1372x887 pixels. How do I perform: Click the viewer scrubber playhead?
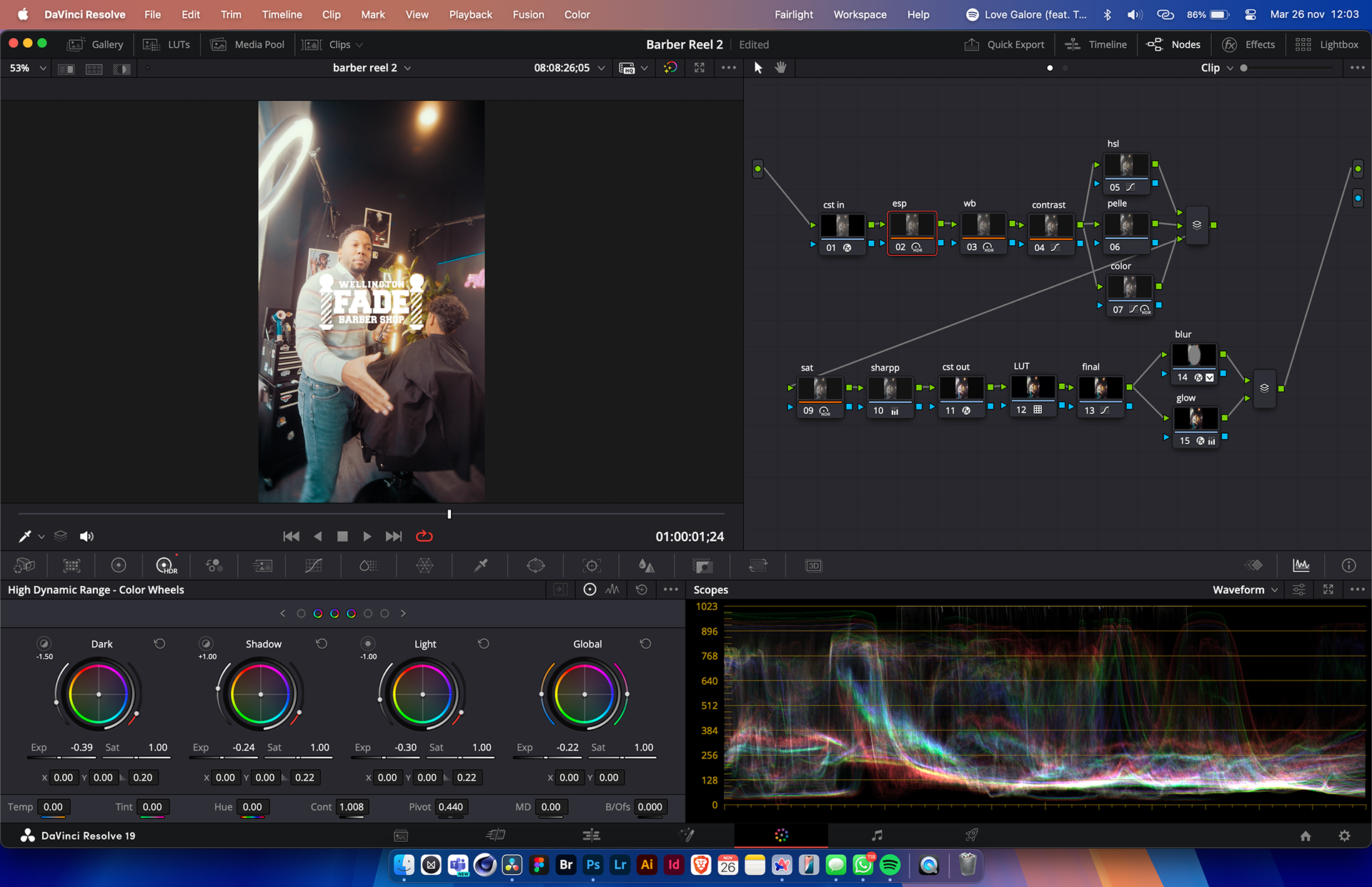[x=449, y=514]
